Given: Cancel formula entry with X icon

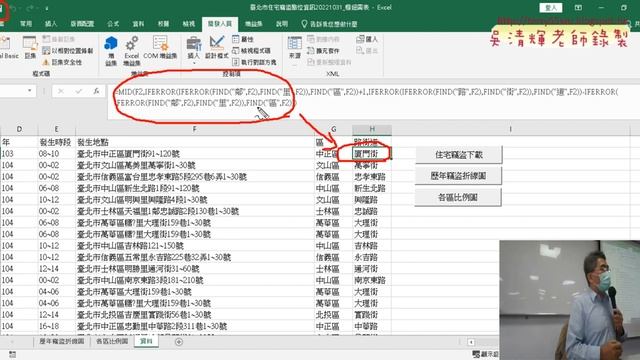Looking at the screenshot, I should click(x=61, y=91).
